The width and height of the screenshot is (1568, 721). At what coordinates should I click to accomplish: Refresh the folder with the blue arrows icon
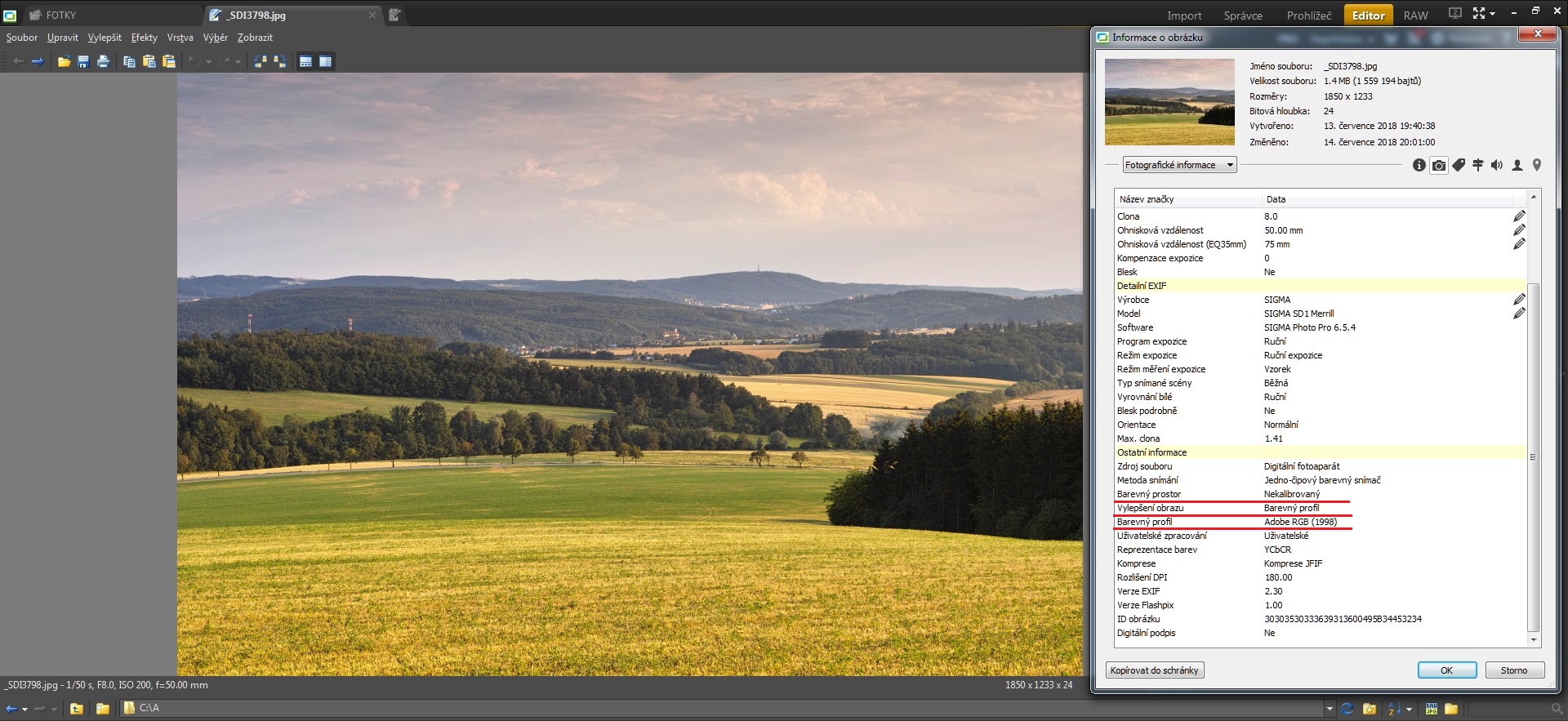[x=1347, y=709]
